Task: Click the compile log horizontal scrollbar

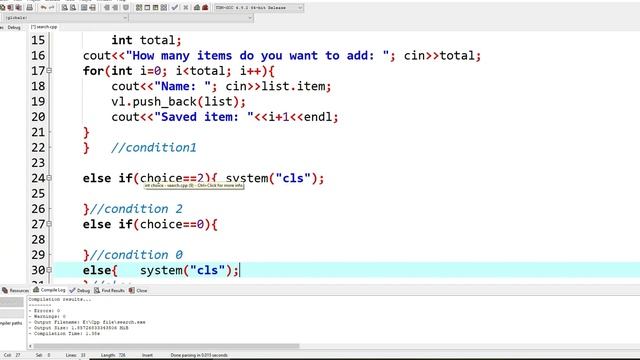Action: pyautogui.click(x=166, y=346)
